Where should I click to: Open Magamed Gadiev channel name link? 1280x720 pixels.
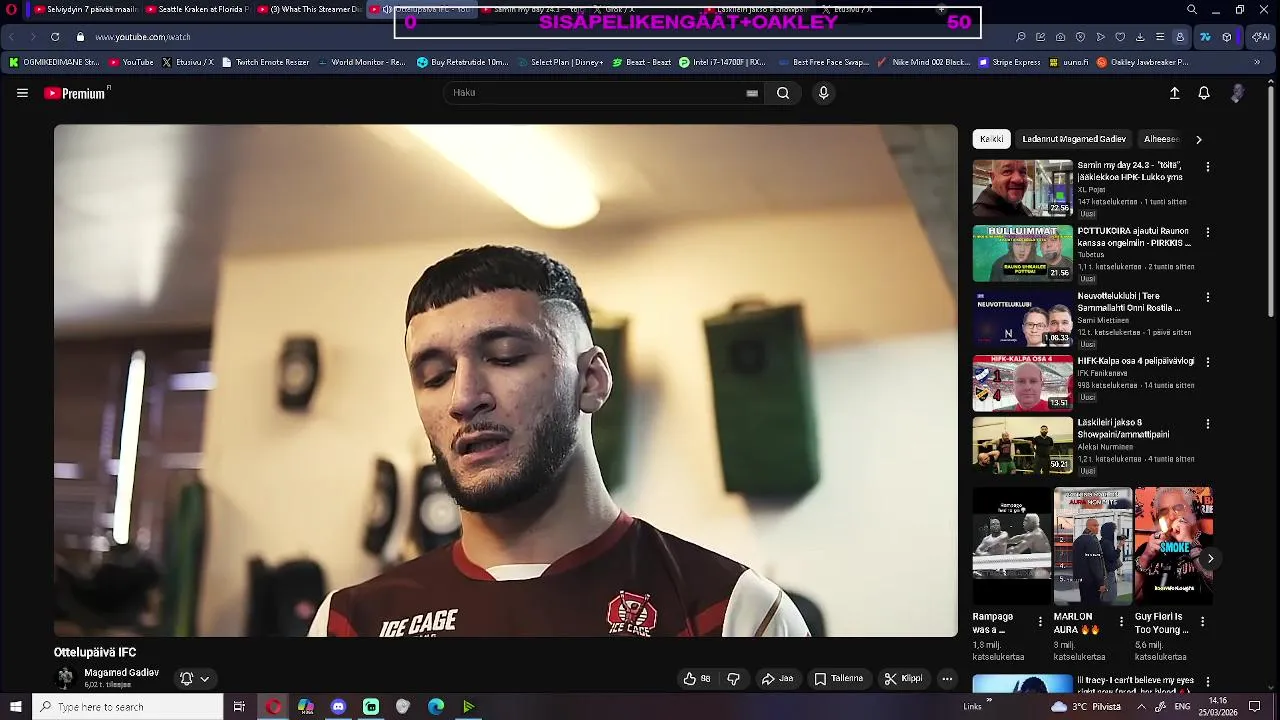point(121,673)
